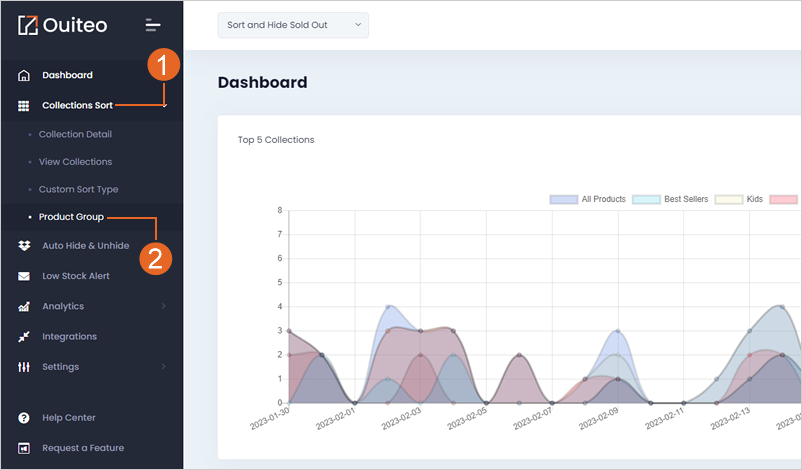802x470 pixels.
Task: Open Product Group in the sidebar
Action: click(x=71, y=217)
